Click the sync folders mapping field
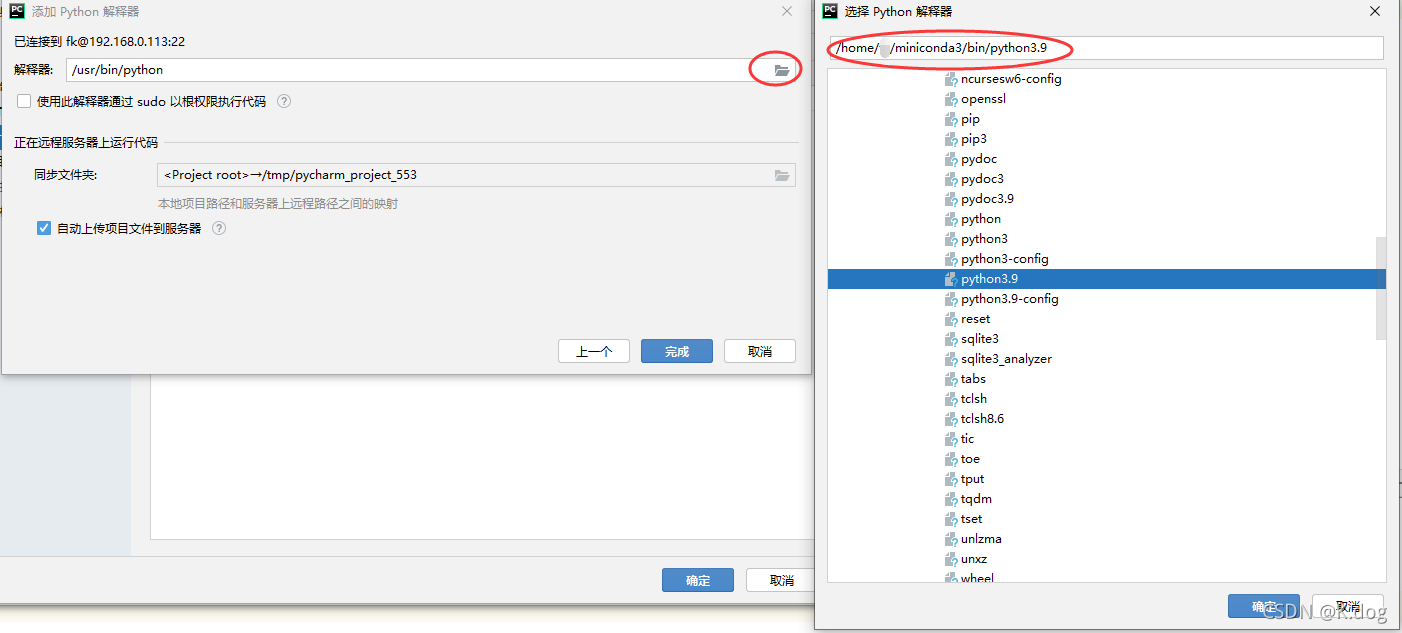 (476, 175)
